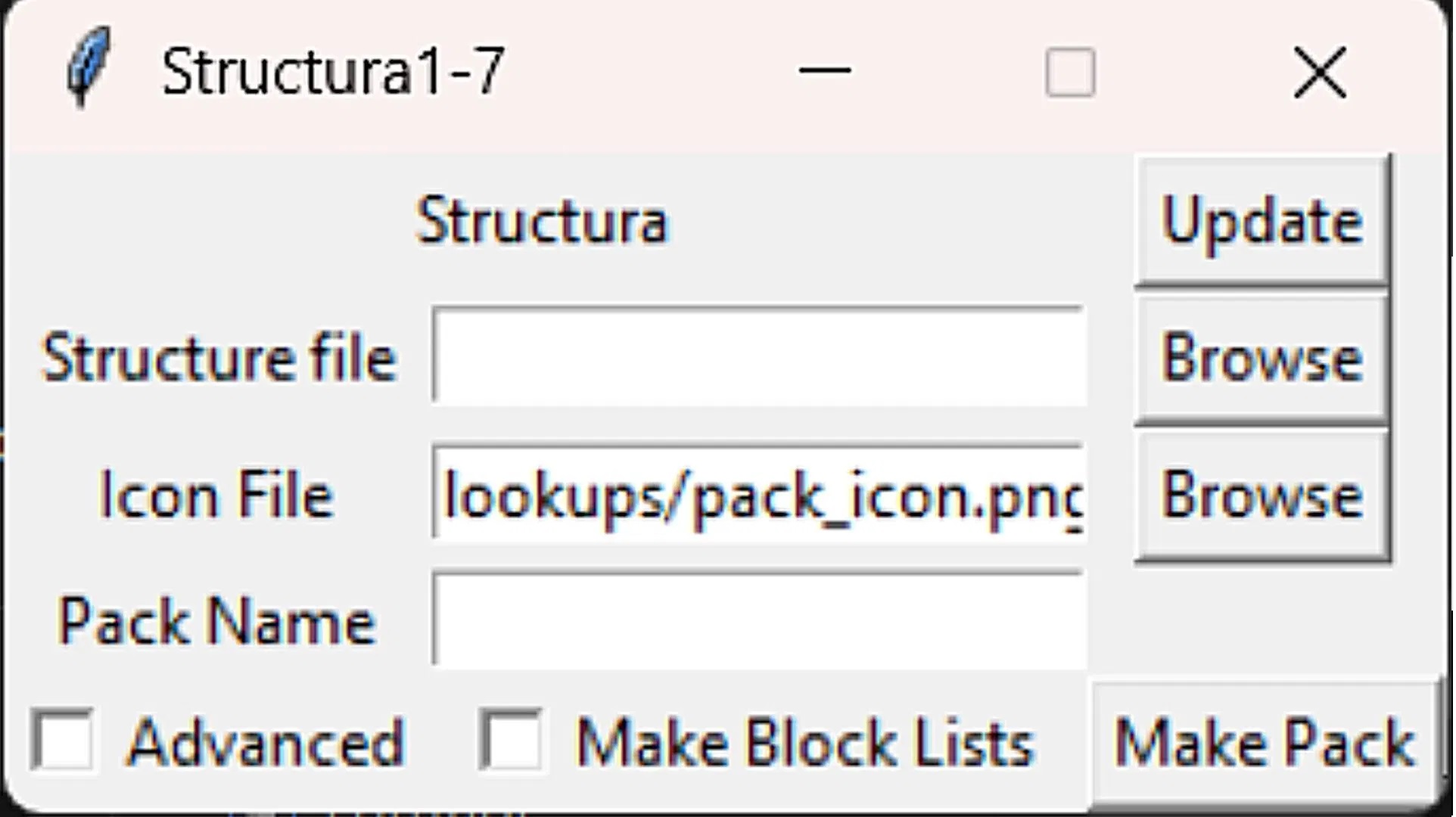Focus the Structure file text field
1456x817 pixels.
(x=759, y=356)
